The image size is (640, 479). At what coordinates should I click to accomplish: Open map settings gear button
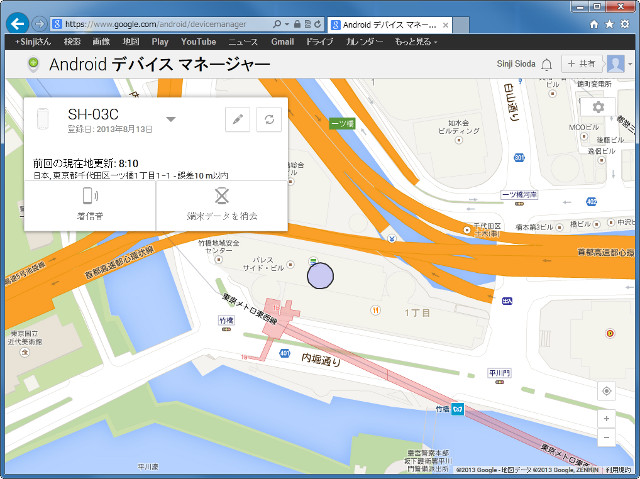598,107
